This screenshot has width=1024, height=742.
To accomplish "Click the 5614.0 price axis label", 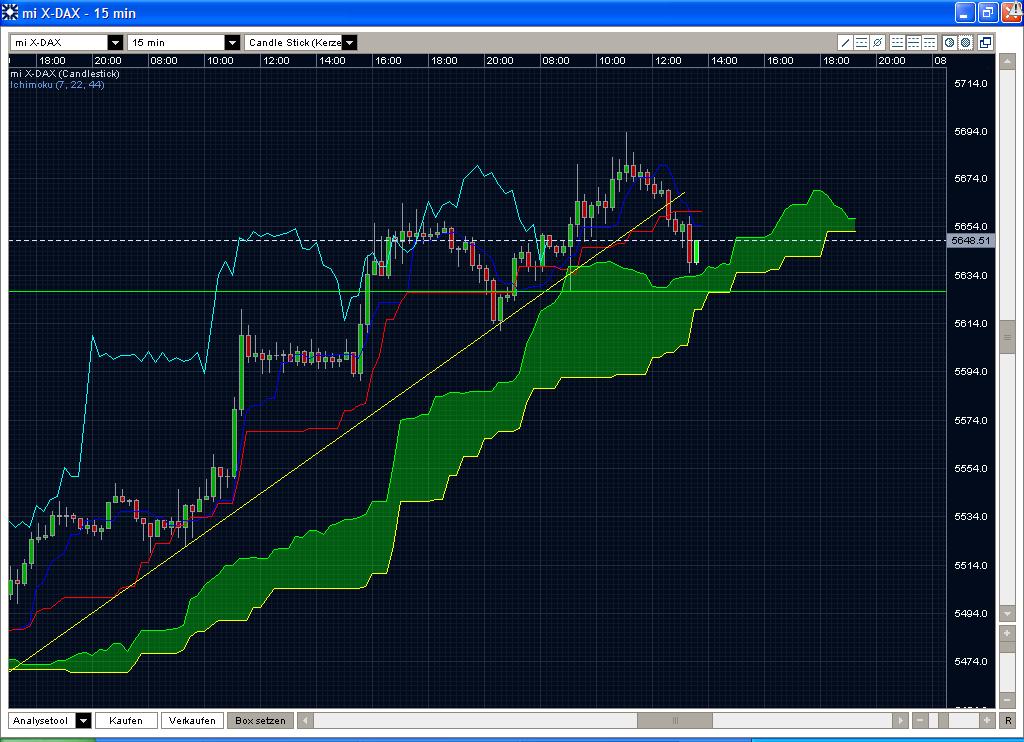I will coord(970,323).
